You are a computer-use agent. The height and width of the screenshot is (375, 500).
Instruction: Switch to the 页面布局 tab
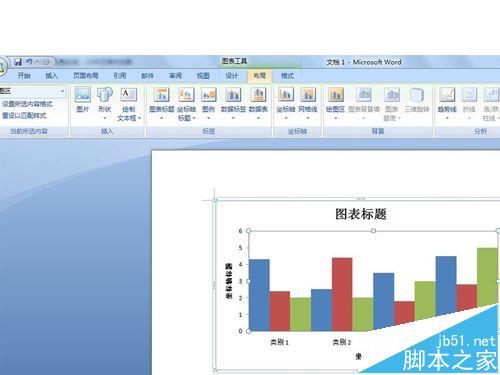point(86,76)
